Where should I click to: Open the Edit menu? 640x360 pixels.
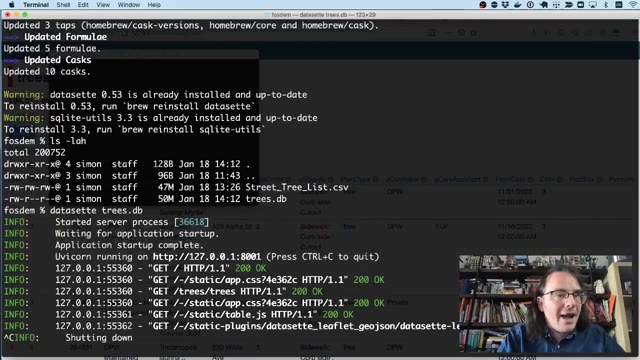[83, 5]
